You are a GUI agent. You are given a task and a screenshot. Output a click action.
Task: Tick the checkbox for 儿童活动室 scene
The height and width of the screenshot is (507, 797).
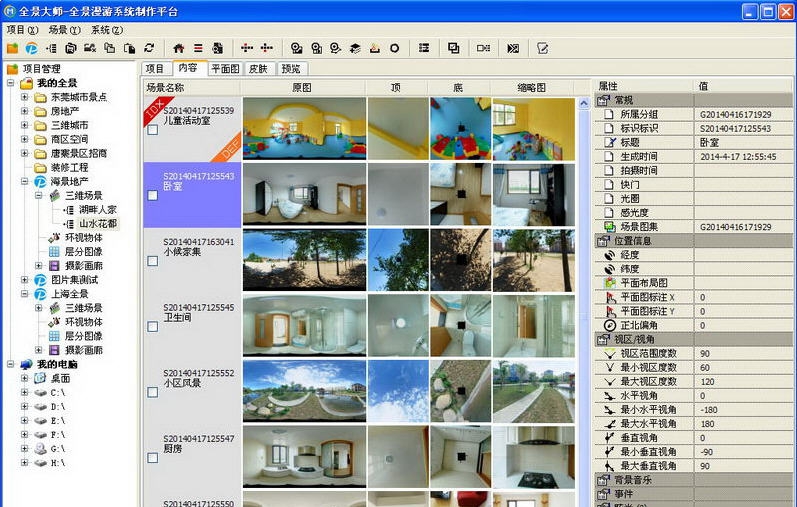(x=152, y=130)
